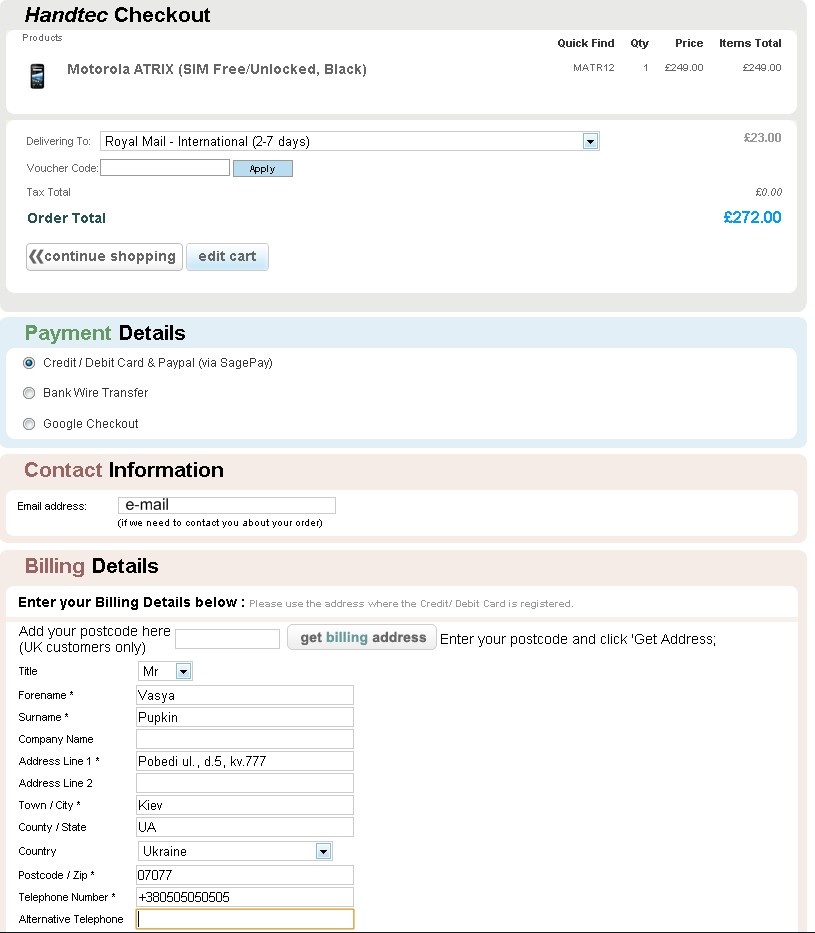Click the Motorola ATRIX phone thumbnail

pyautogui.click(x=37, y=76)
